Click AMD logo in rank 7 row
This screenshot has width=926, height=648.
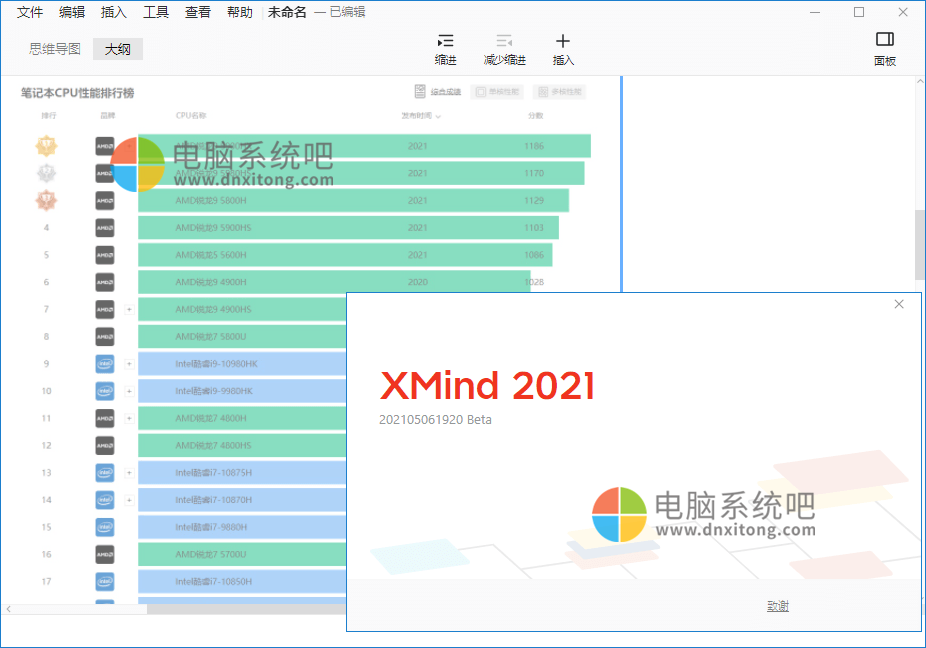point(105,309)
